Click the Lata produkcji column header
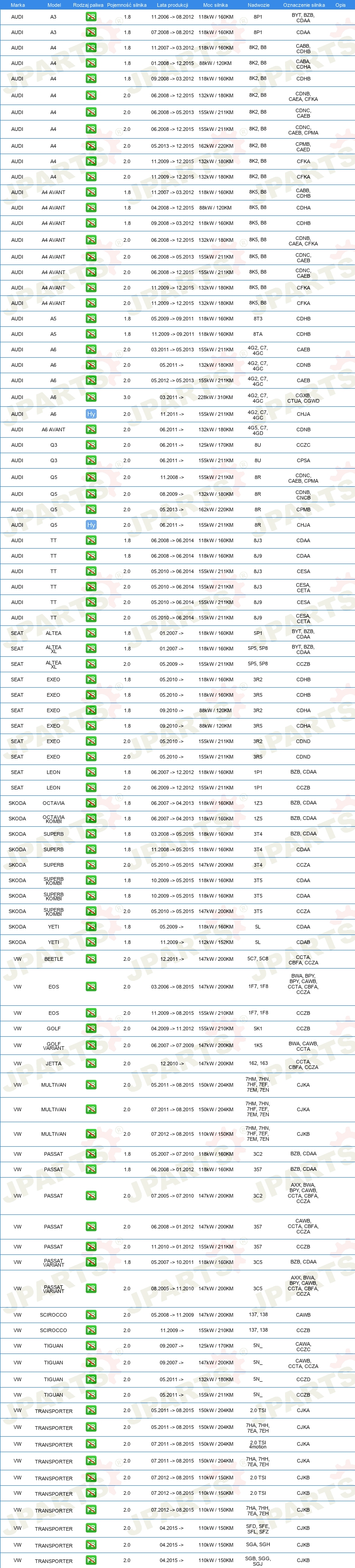 coord(173,5)
